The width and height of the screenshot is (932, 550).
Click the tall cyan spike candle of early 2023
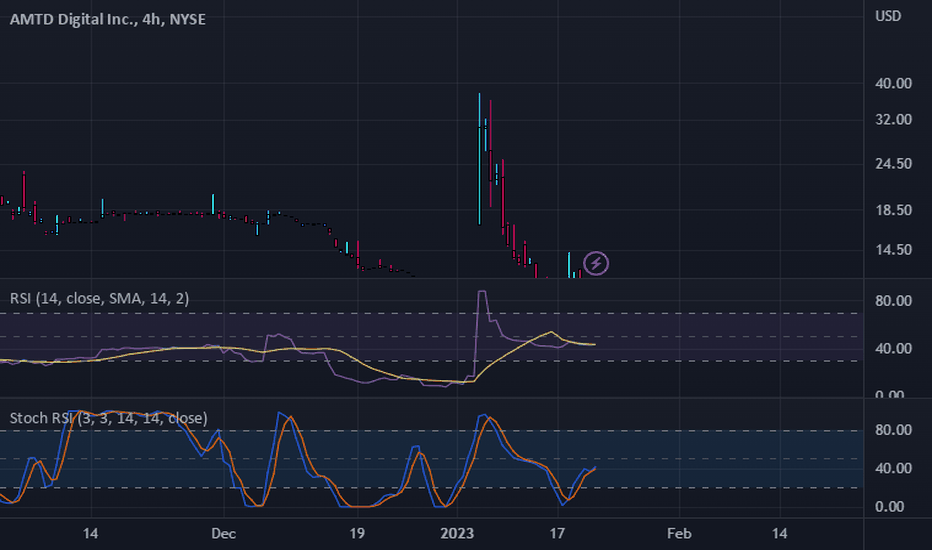point(480,159)
